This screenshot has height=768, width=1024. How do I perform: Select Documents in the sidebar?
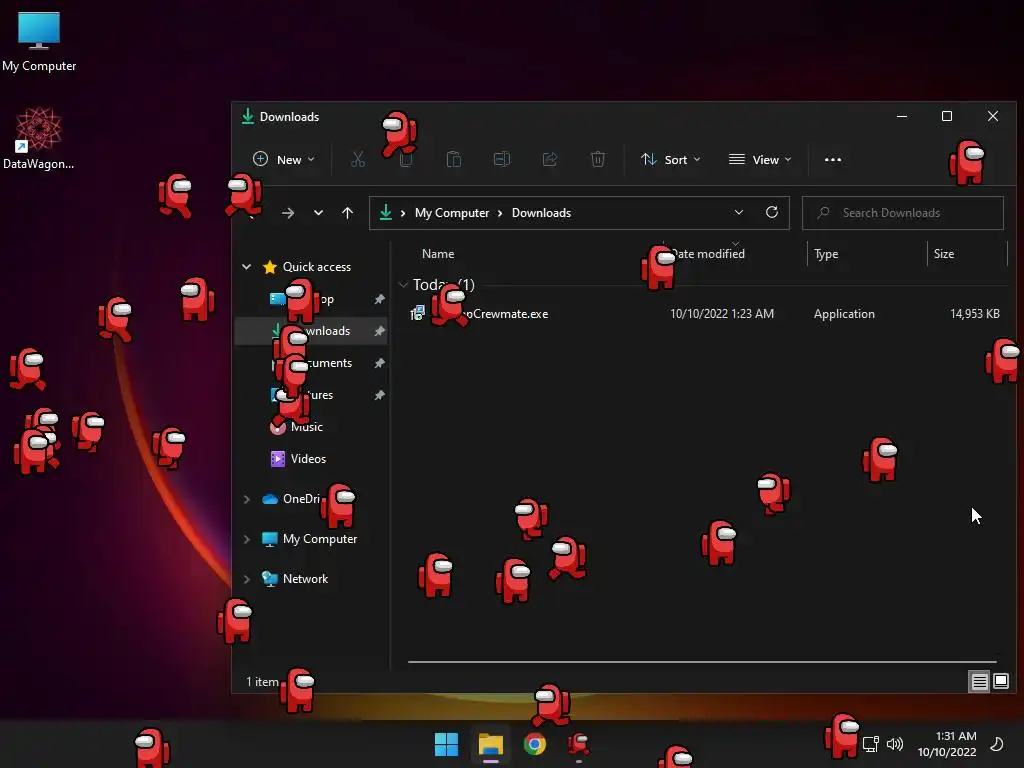312,363
